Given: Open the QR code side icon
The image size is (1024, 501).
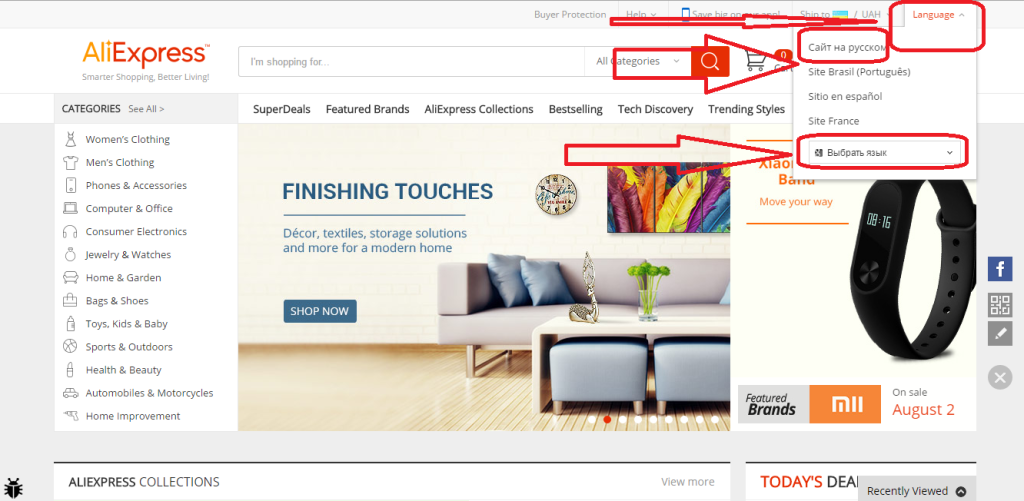Looking at the screenshot, I should (x=999, y=304).
